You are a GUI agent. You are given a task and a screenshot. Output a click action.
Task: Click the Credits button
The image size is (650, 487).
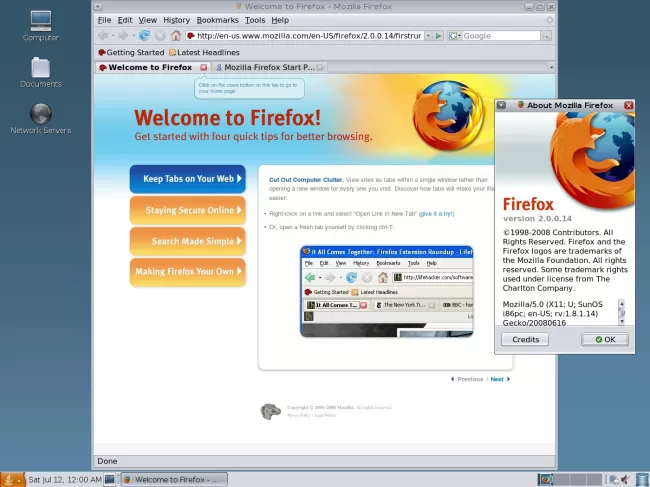click(525, 339)
